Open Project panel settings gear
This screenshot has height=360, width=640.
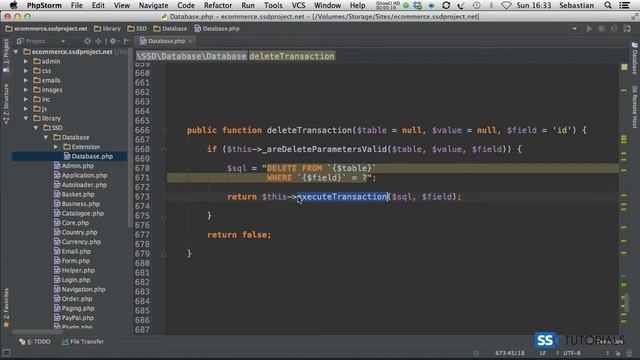113,41
